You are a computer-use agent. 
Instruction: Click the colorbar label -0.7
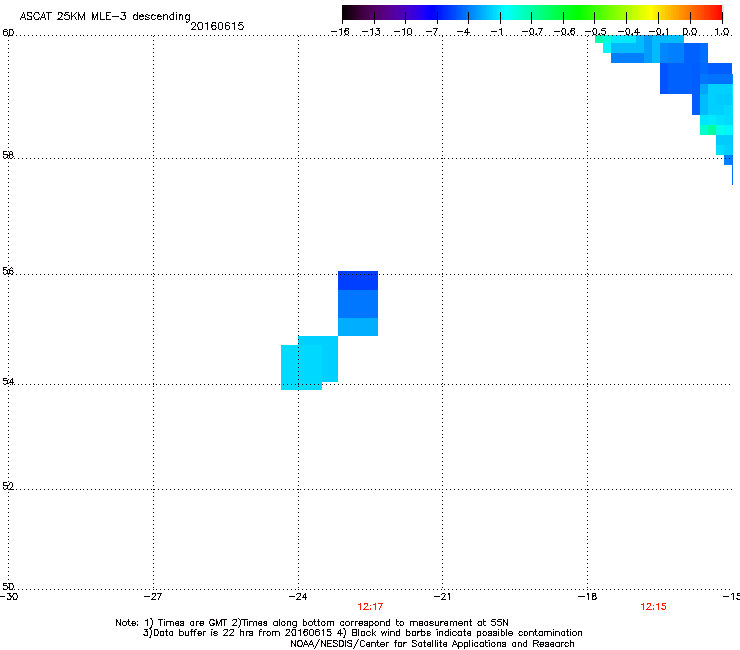(532, 32)
